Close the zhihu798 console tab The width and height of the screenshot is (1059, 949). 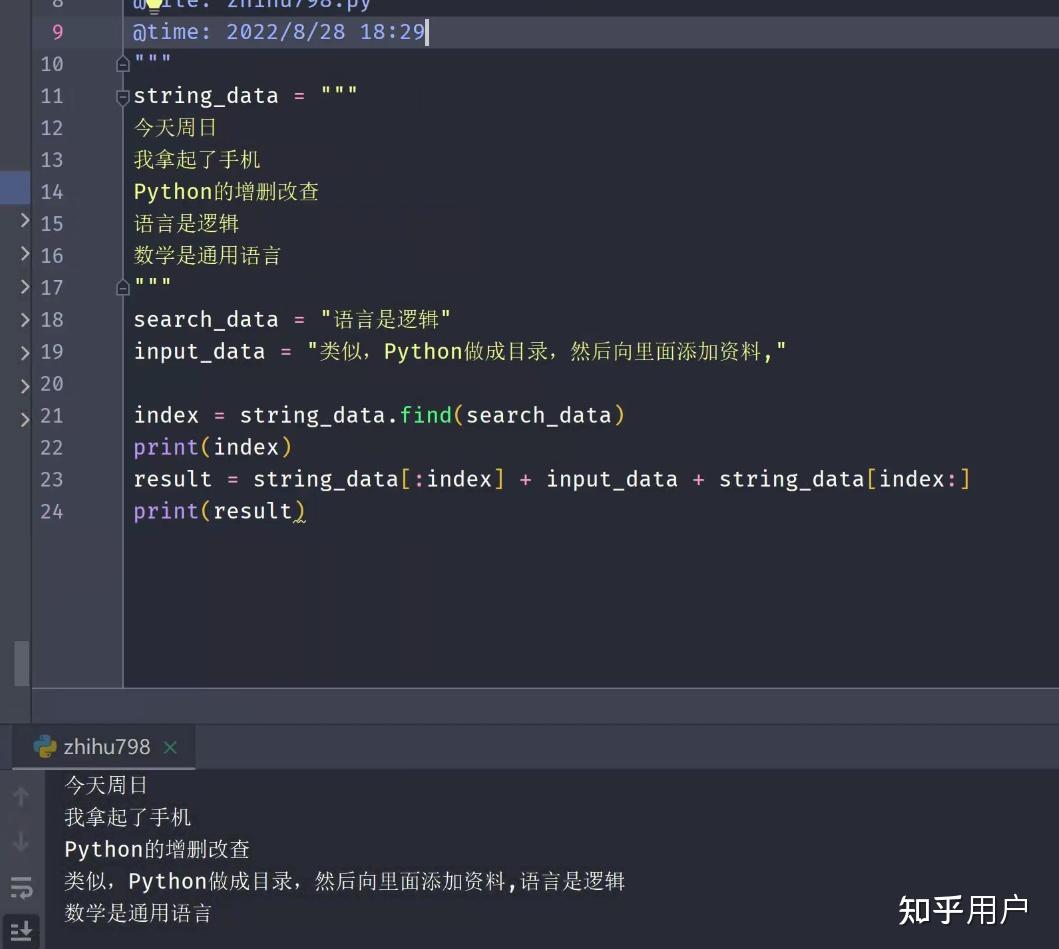168,746
